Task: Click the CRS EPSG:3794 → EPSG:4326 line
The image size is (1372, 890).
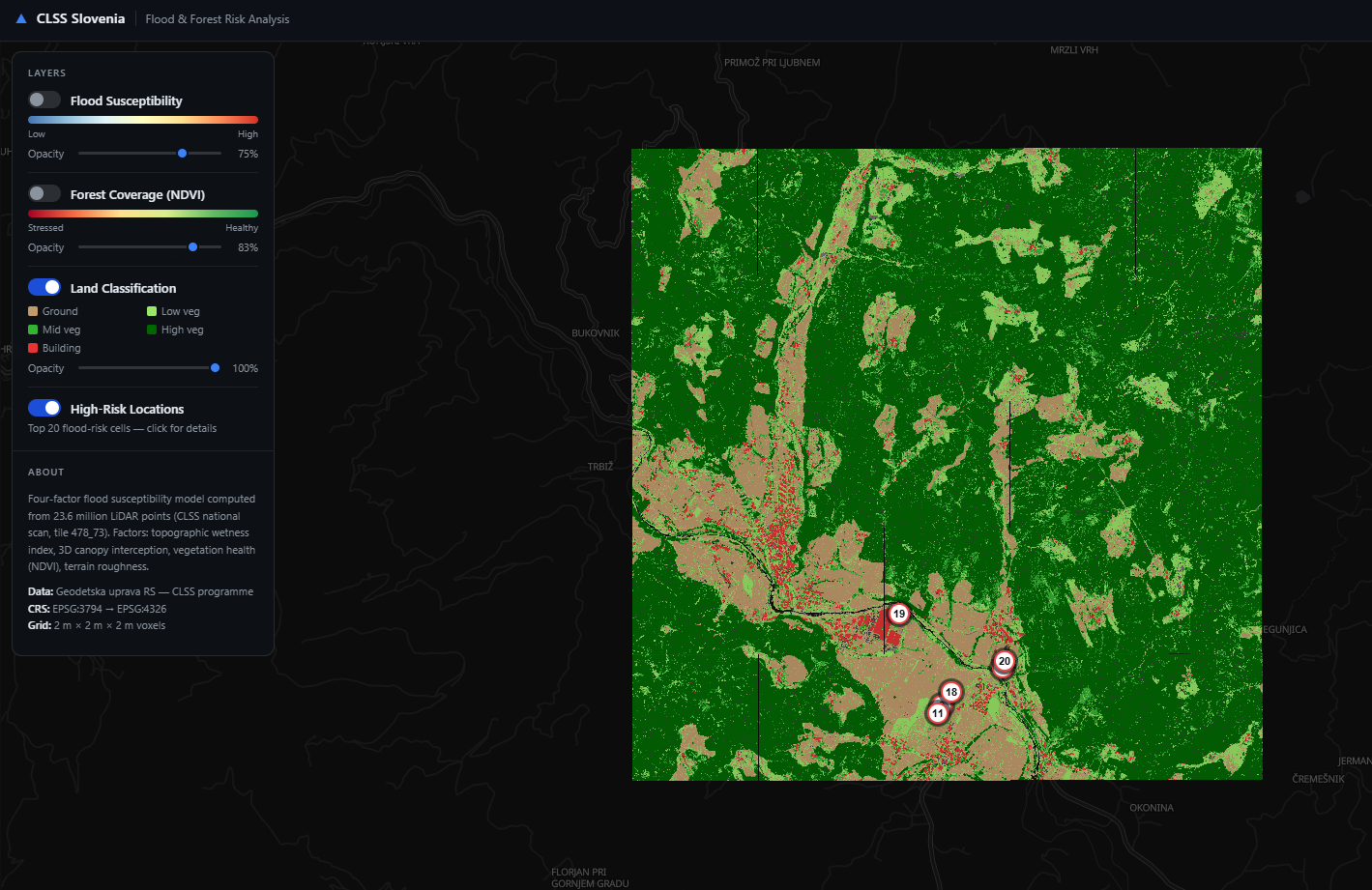Action: [x=97, y=609]
